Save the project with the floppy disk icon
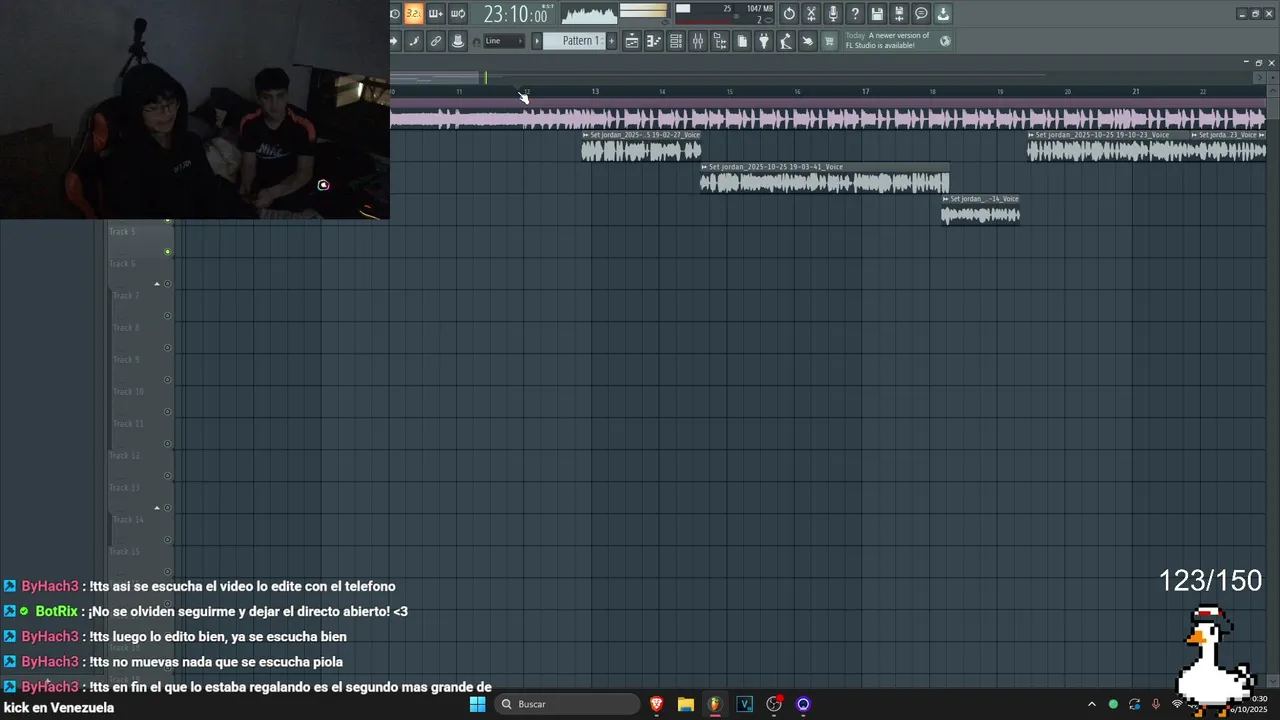This screenshot has width=1280, height=720. [x=877, y=14]
